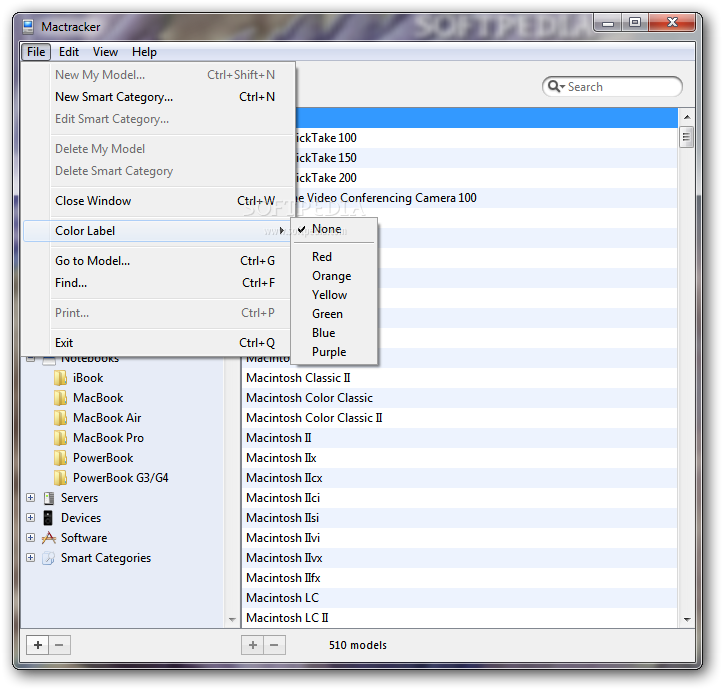Select Macintosh IIx row
Screen dimensions: 723x690
point(459,458)
